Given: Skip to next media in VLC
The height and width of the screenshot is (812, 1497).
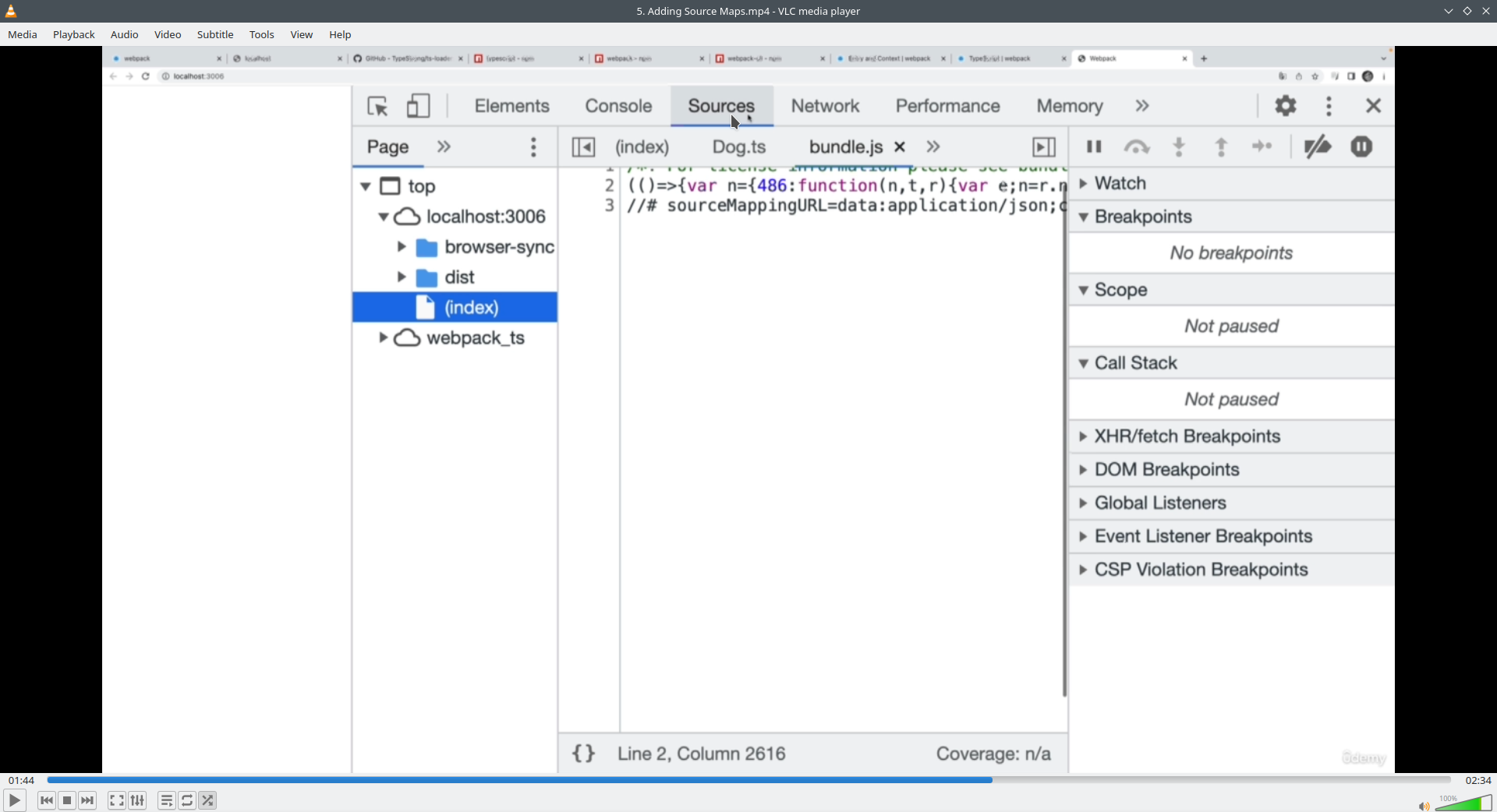Looking at the screenshot, I should coord(87,800).
